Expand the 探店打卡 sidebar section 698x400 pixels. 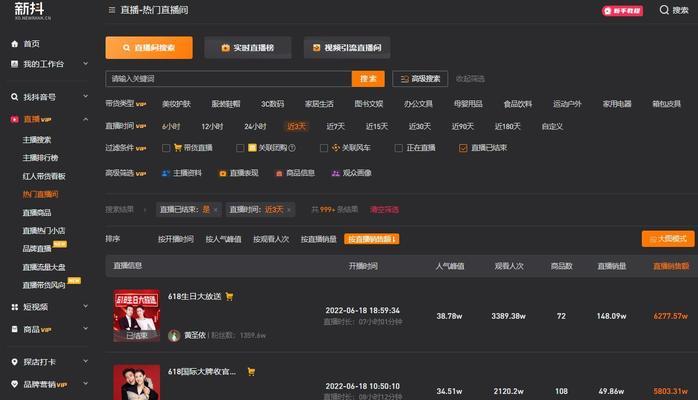[85, 361]
